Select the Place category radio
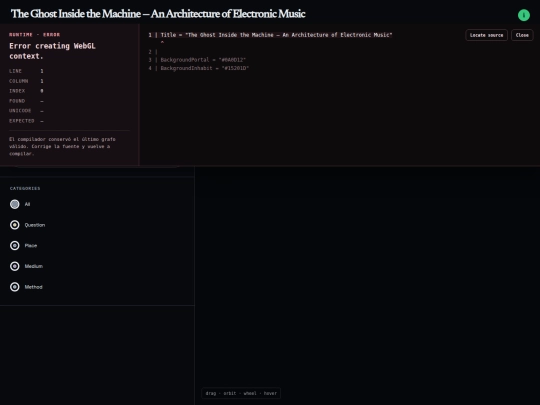This screenshot has height=405, width=540. pos(14,246)
